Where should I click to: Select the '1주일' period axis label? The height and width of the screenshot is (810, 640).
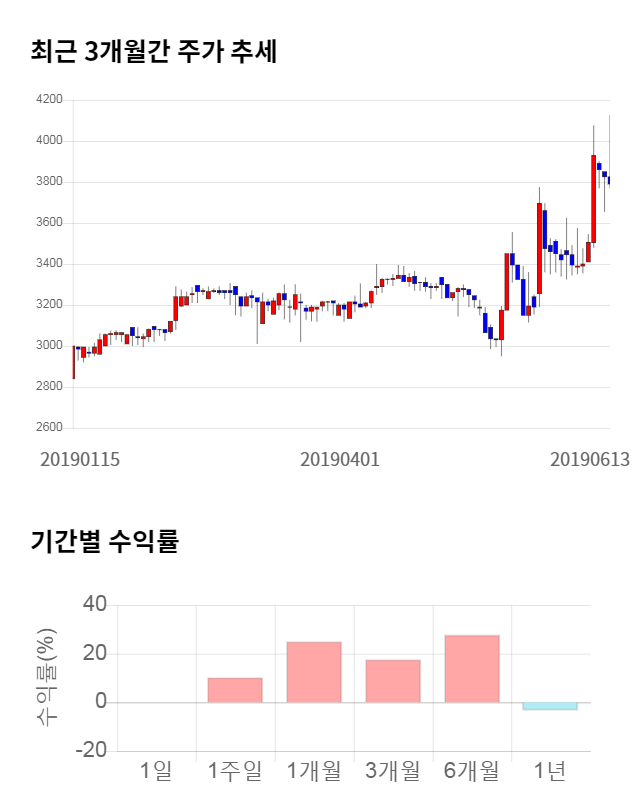click(235, 771)
